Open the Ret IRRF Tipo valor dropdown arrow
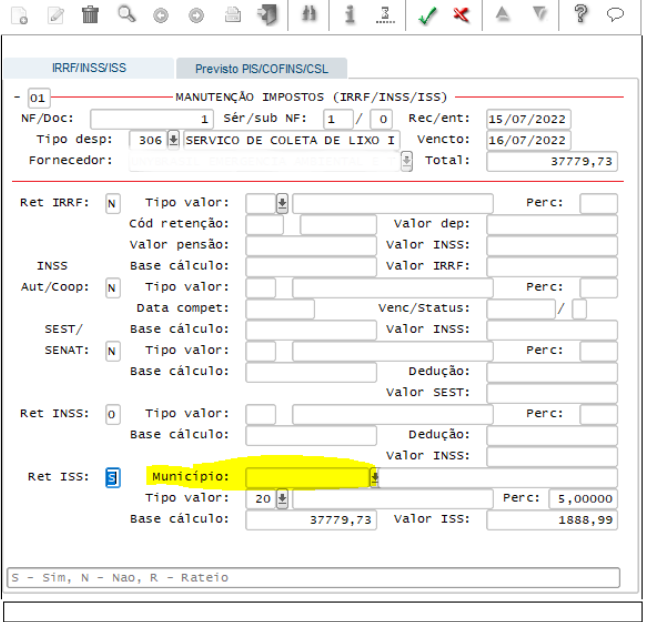The width and height of the screenshot is (645, 622). tap(282, 203)
